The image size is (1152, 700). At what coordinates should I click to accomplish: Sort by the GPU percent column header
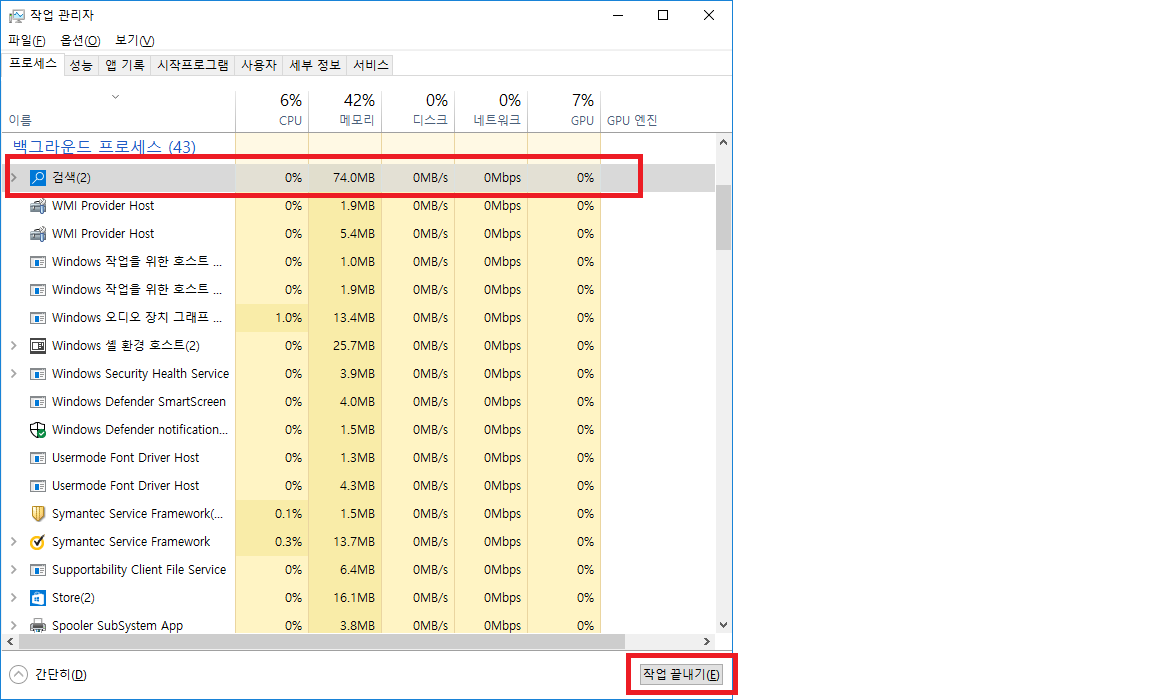click(564, 110)
